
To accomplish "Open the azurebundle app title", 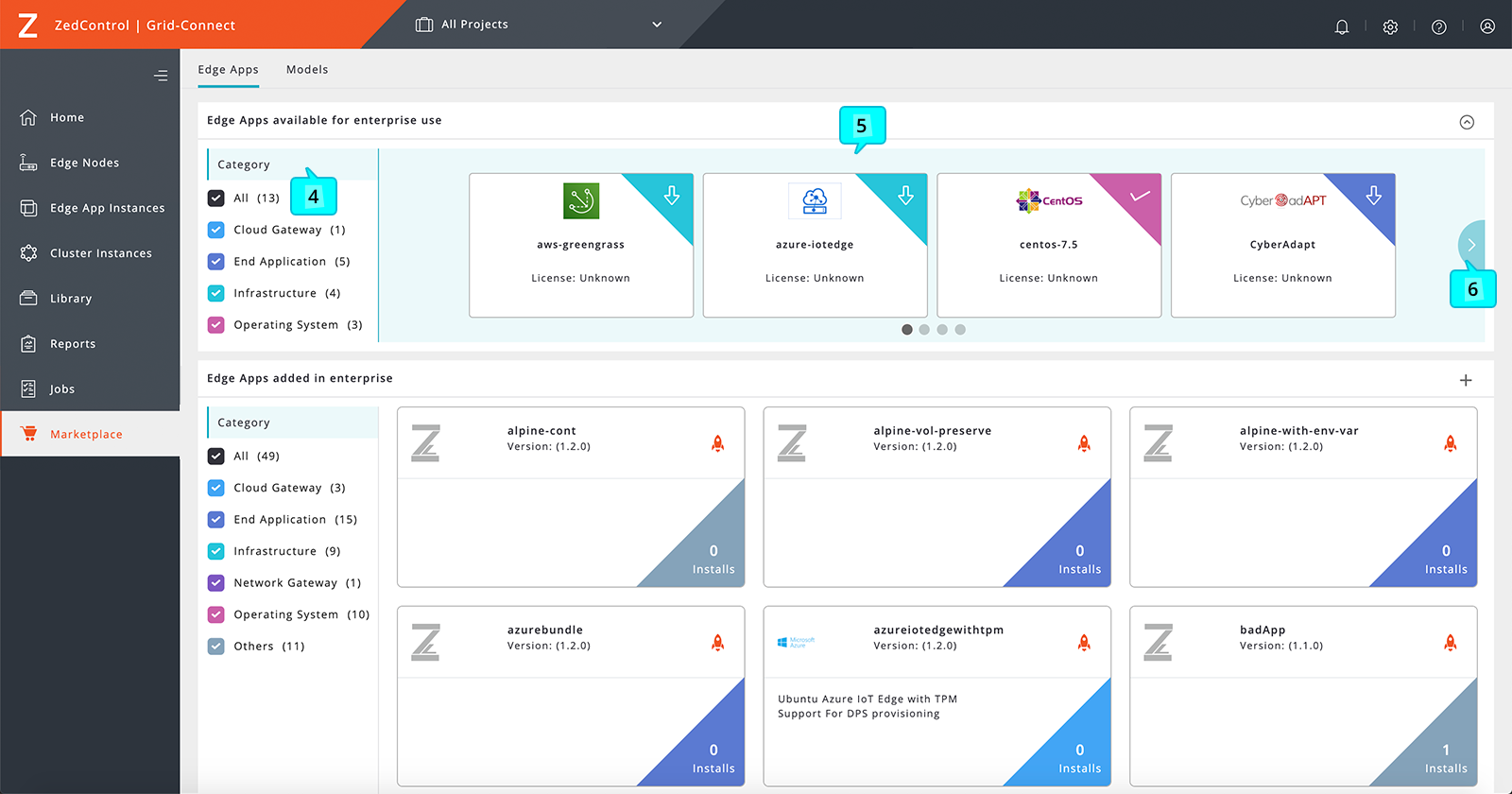I will click(545, 630).
